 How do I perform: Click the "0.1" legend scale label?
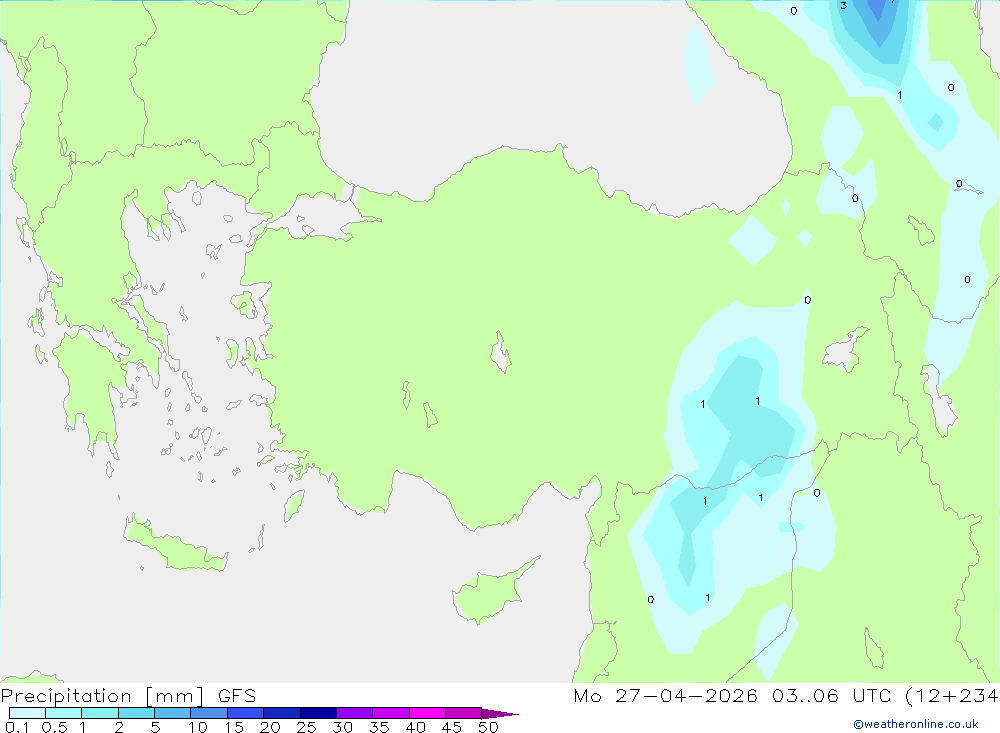pyautogui.click(x=17, y=727)
